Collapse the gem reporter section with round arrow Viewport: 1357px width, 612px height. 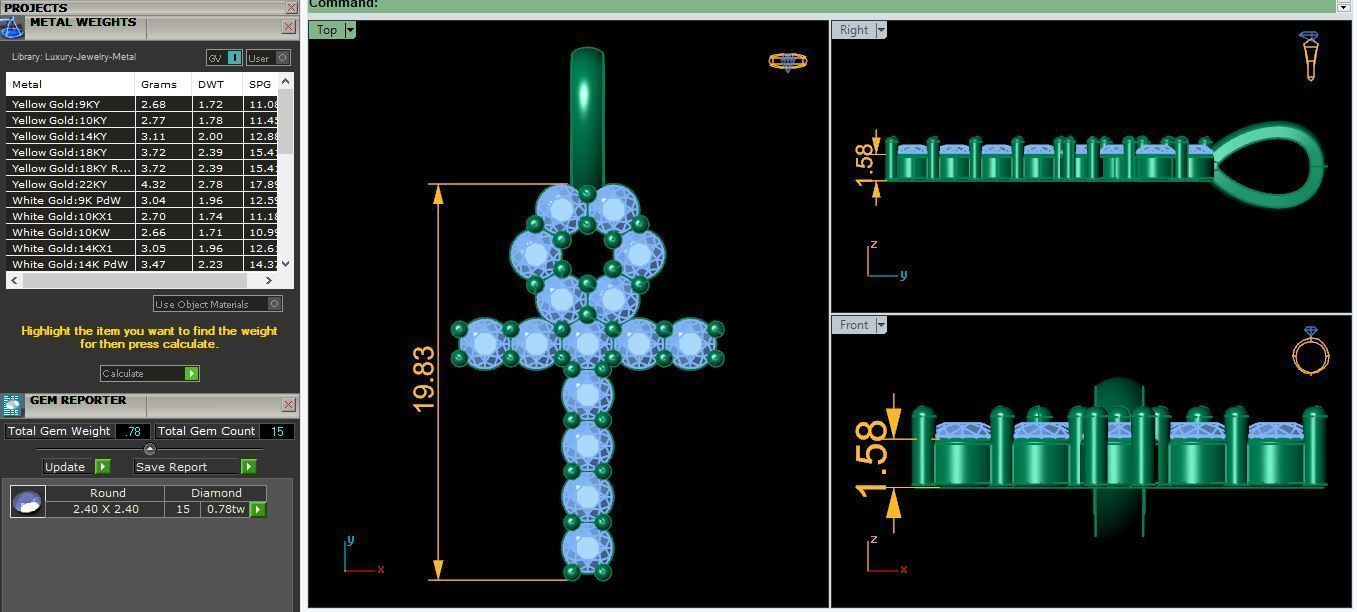tap(150, 449)
